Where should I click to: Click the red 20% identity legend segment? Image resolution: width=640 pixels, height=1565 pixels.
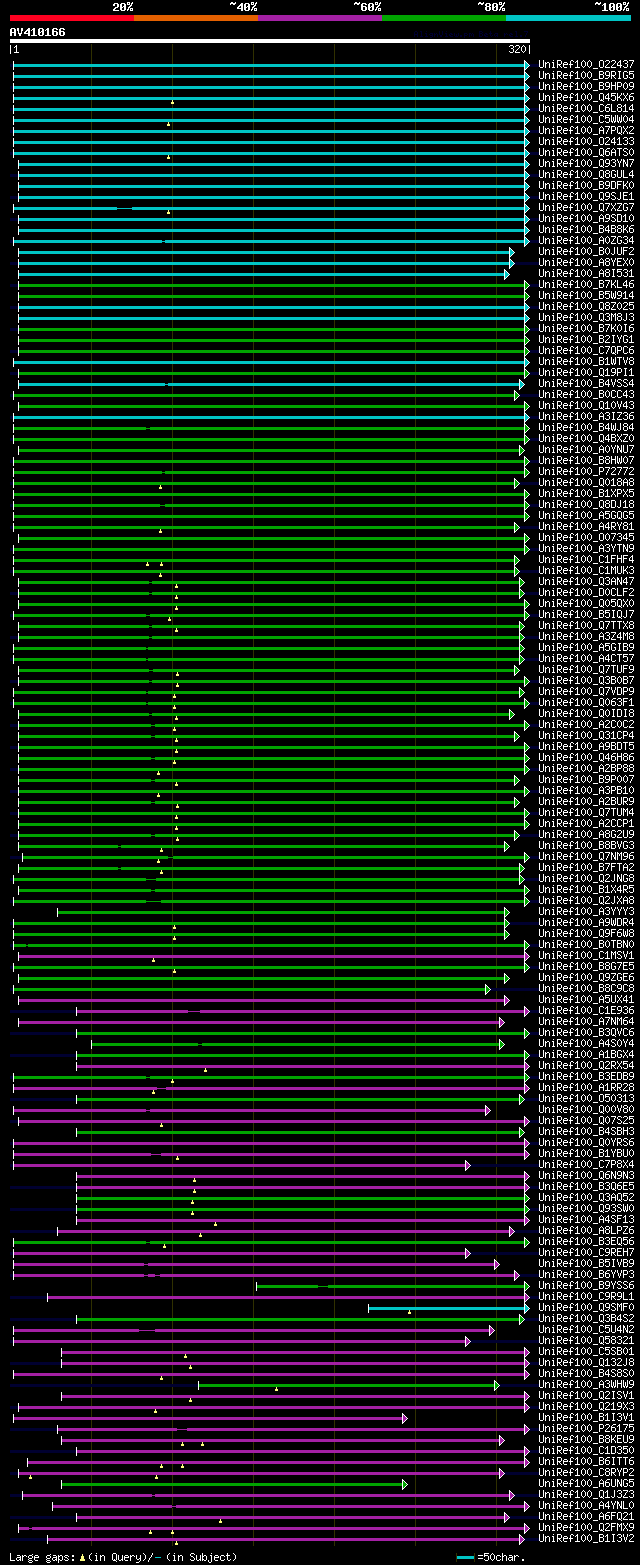coord(72,17)
